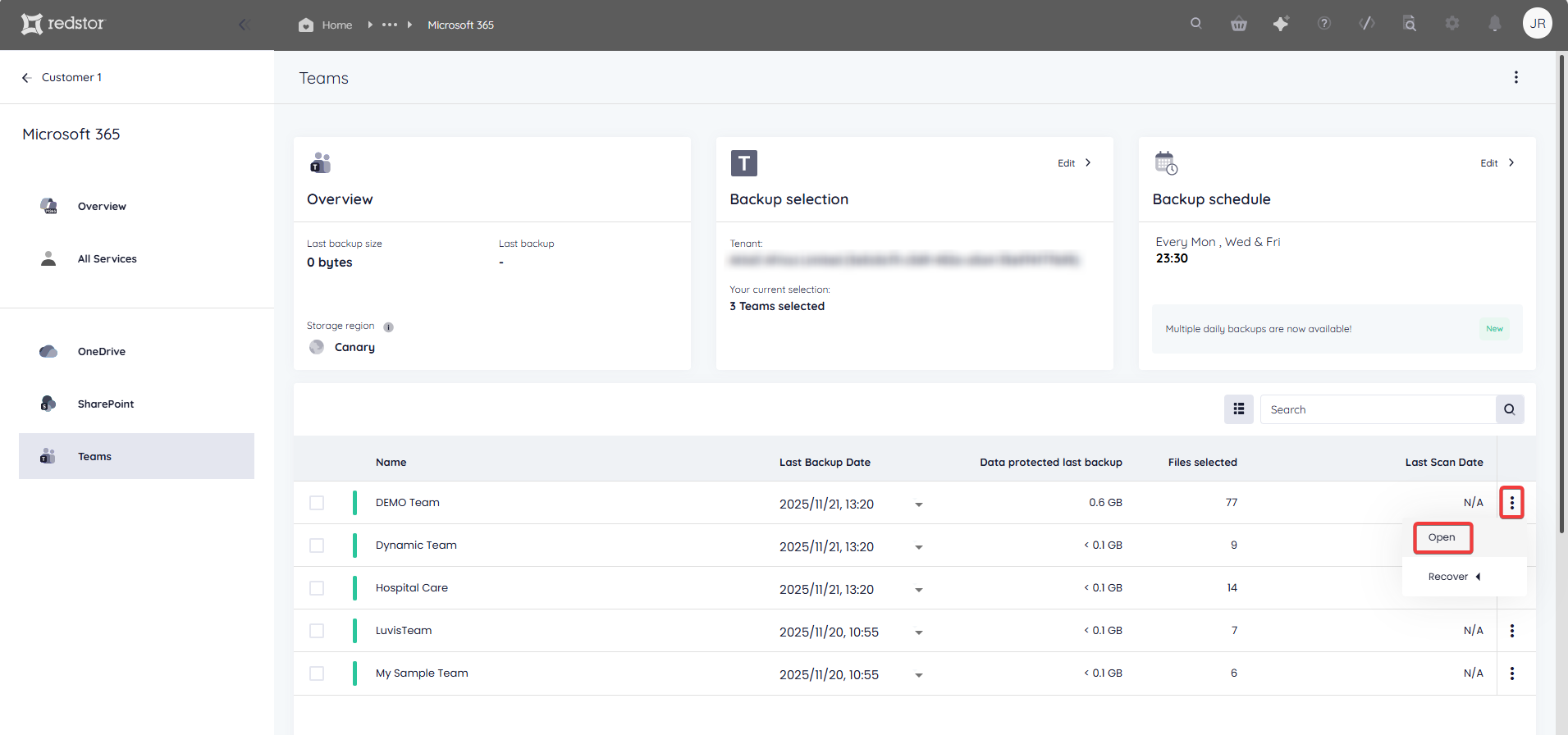1568x735 pixels.
Task: Click the multiple daily backups banner
Action: (1337, 329)
